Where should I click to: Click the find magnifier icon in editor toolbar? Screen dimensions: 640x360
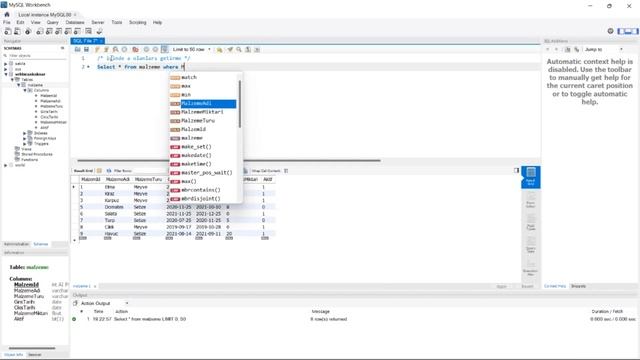(239, 49)
